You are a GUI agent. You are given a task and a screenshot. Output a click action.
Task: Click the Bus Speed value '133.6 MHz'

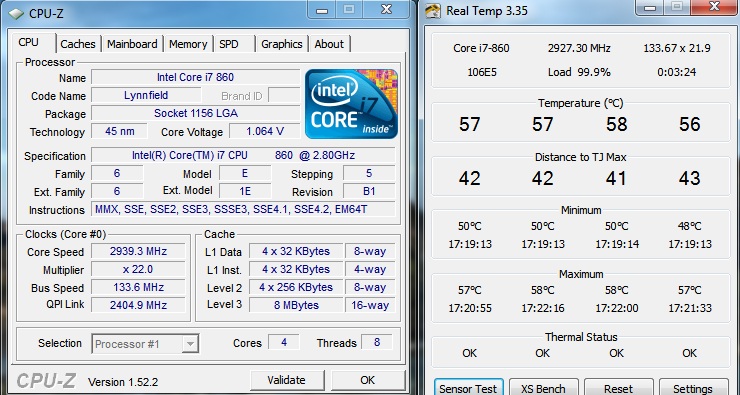coord(138,287)
